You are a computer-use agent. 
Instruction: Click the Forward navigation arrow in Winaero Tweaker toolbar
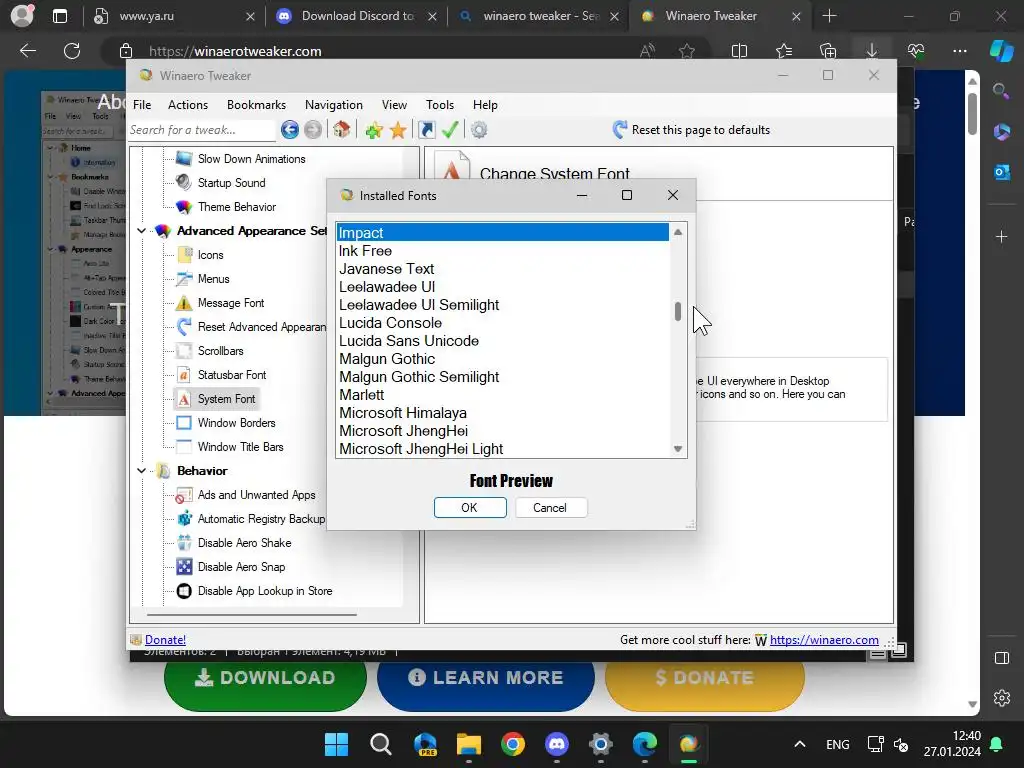313,130
